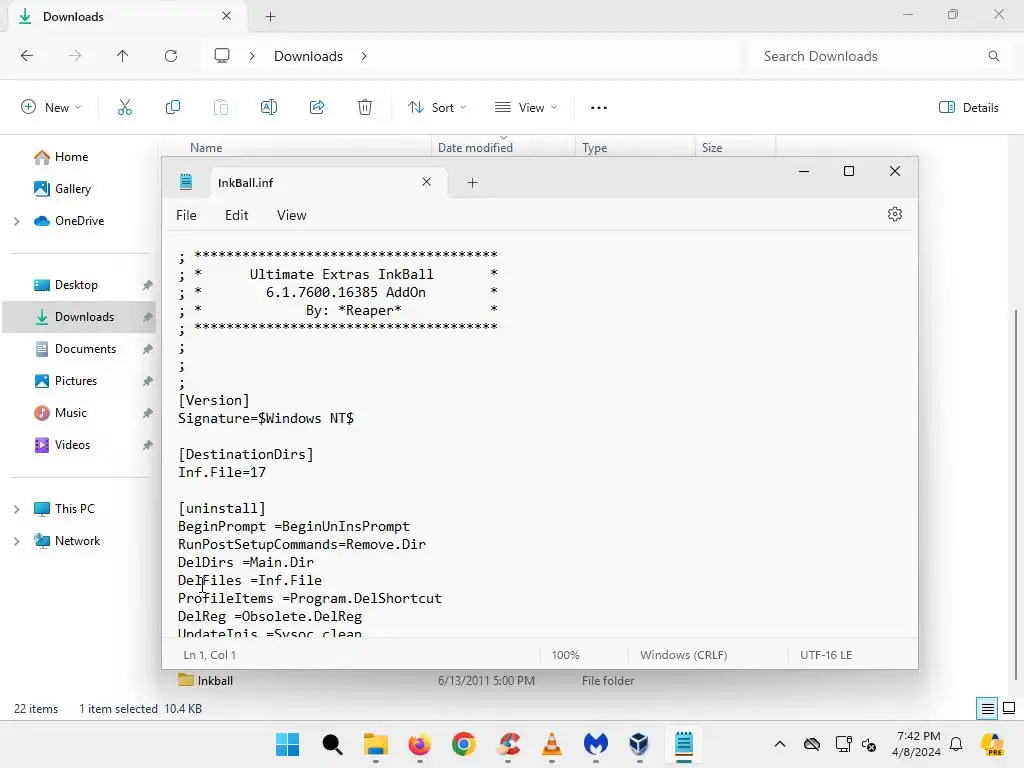Open VLC media player from taskbar
Screen dimensions: 1024x768
click(552, 744)
